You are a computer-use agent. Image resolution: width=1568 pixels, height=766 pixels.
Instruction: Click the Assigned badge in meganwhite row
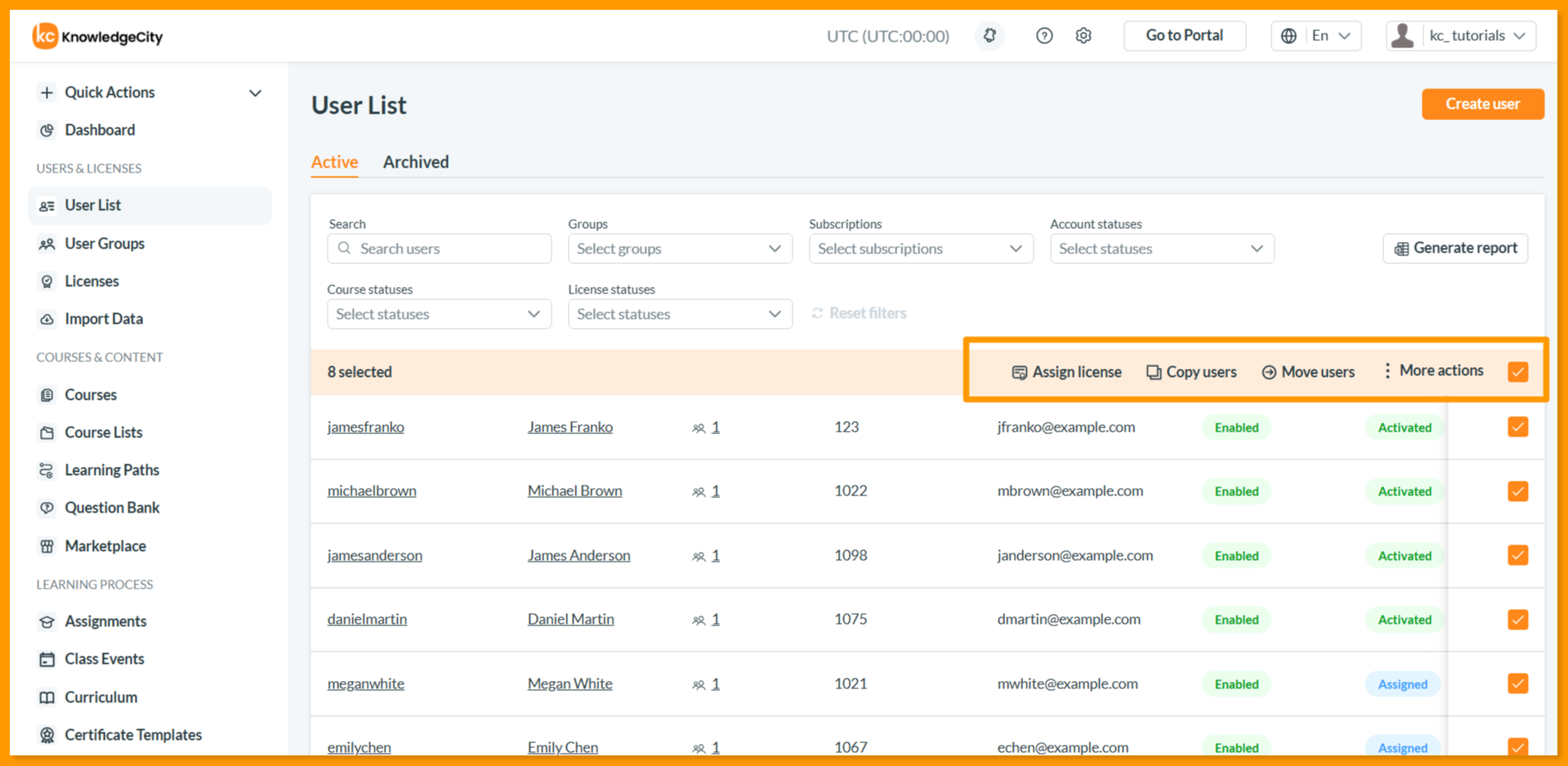point(1403,684)
